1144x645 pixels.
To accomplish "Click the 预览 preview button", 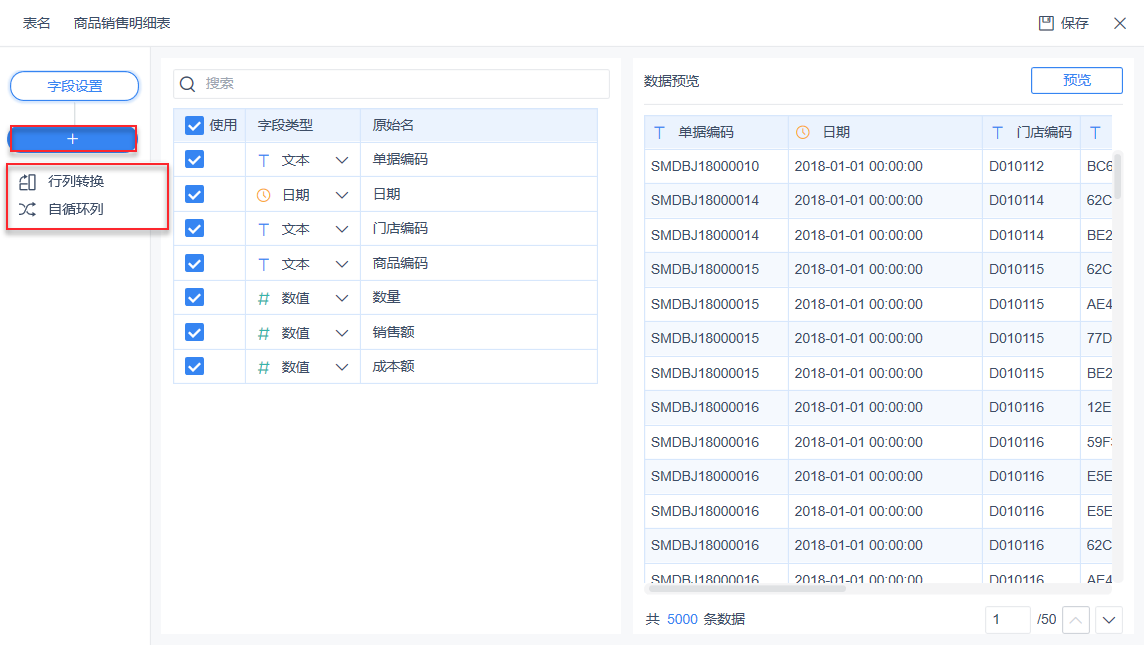I will [1076, 80].
